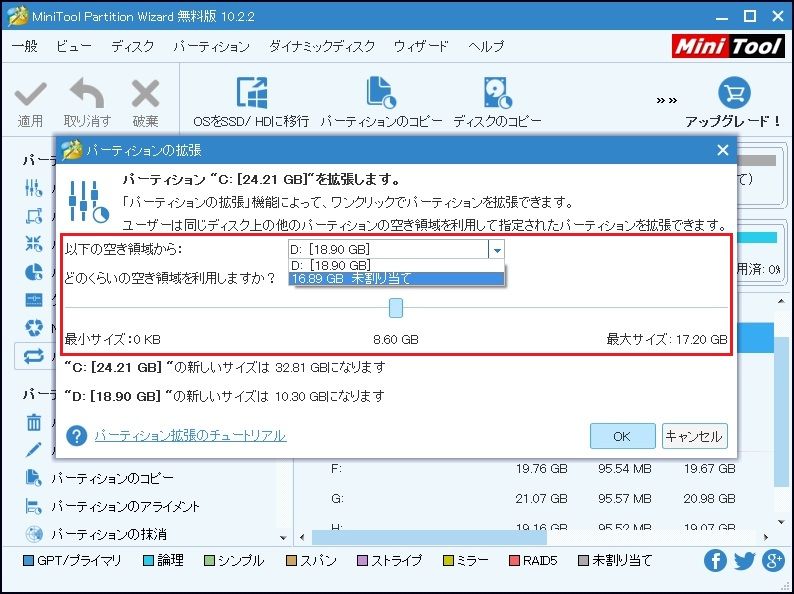The width and height of the screenshot is (794, 594).
Task: Click 19.76 GB capacity cell of F:
Action: tap(541, 469)
